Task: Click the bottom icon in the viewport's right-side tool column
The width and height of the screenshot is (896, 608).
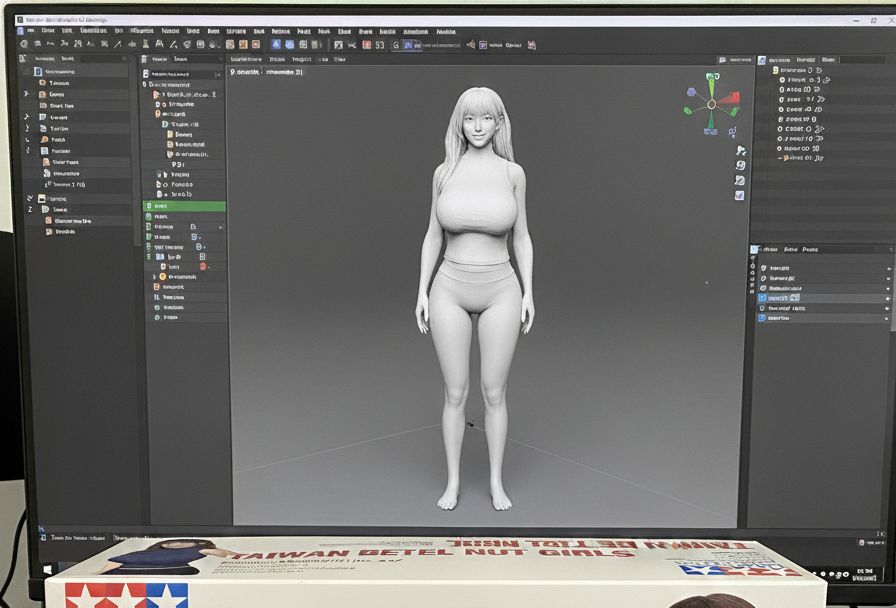Action: coord(740,195)
